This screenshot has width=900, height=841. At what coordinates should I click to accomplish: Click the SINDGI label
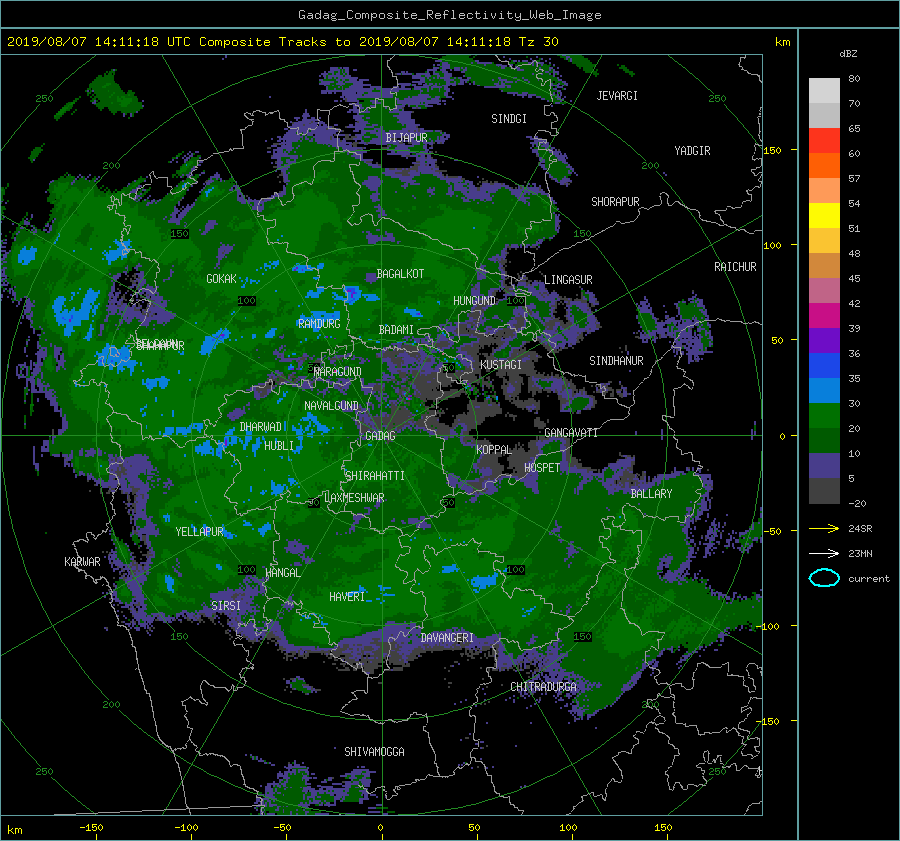click(x=509, y=119)
